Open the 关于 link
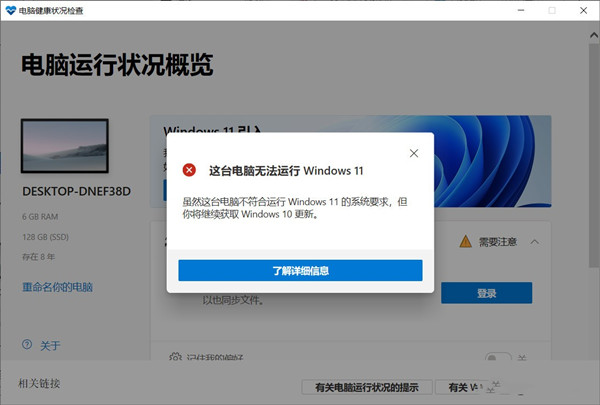The image size is (600, 405). tap(50, 346)
